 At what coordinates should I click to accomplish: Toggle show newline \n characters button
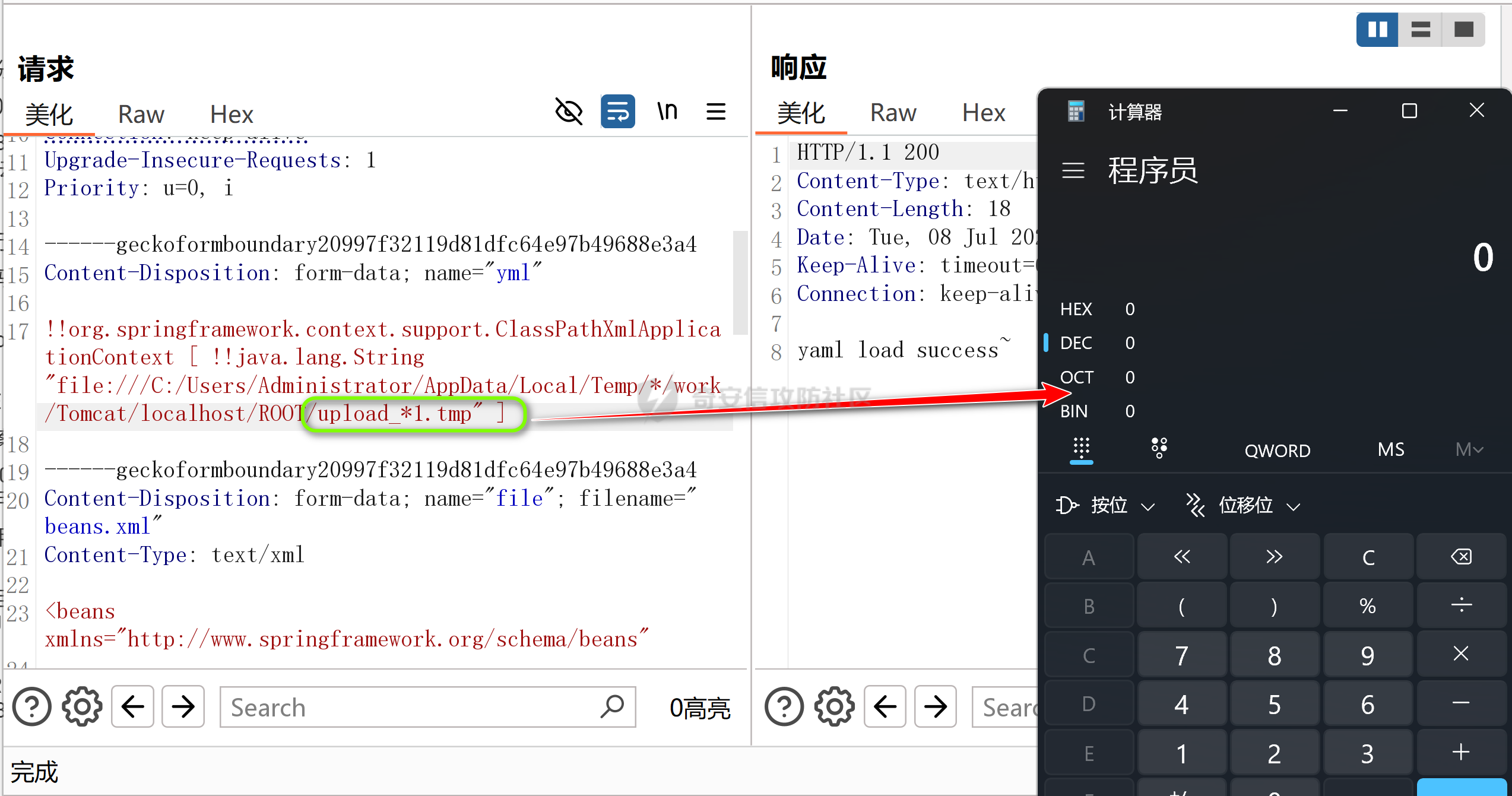point(667,111)
